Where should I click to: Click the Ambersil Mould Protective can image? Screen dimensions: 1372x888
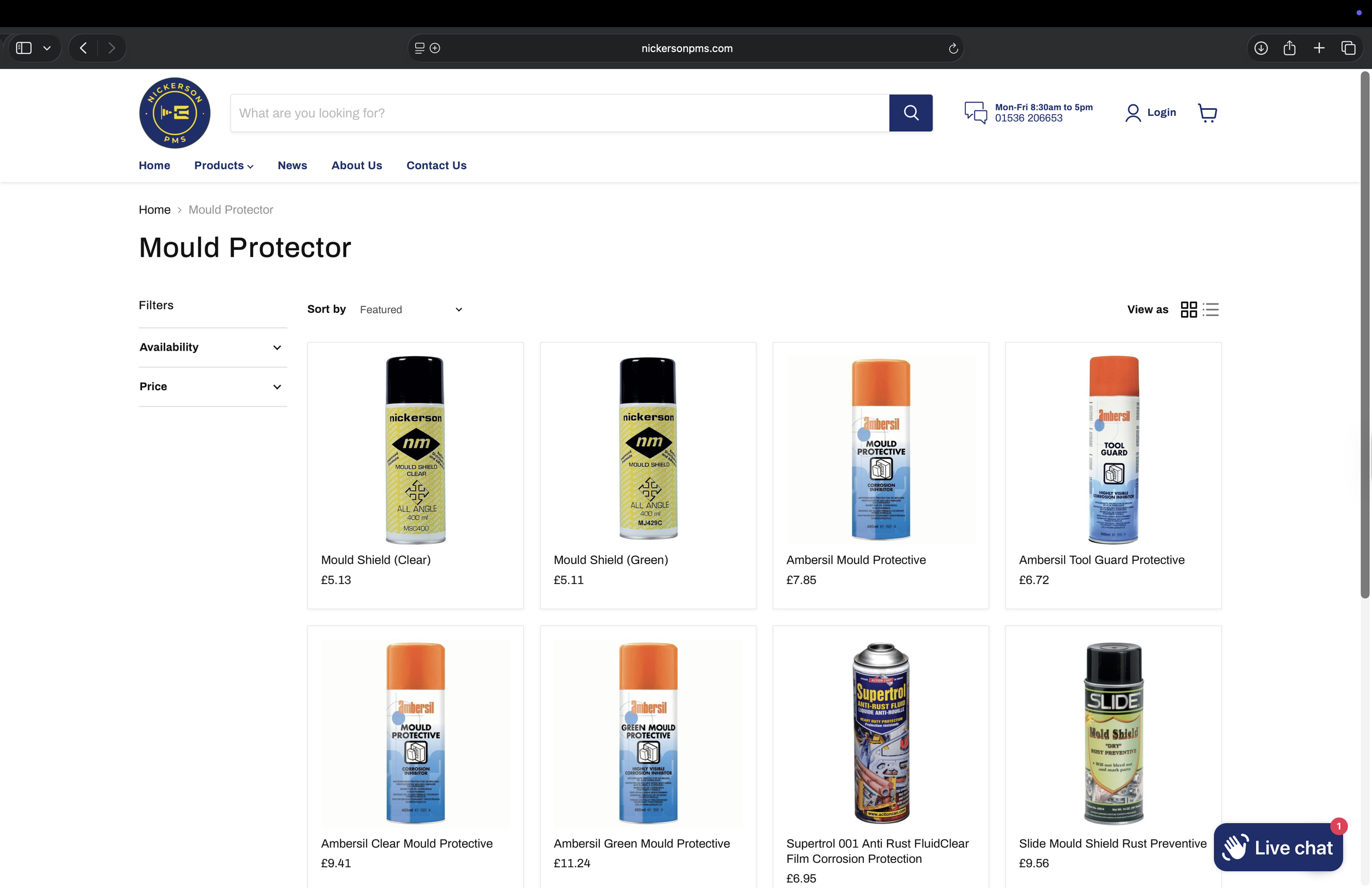(880, 450)
